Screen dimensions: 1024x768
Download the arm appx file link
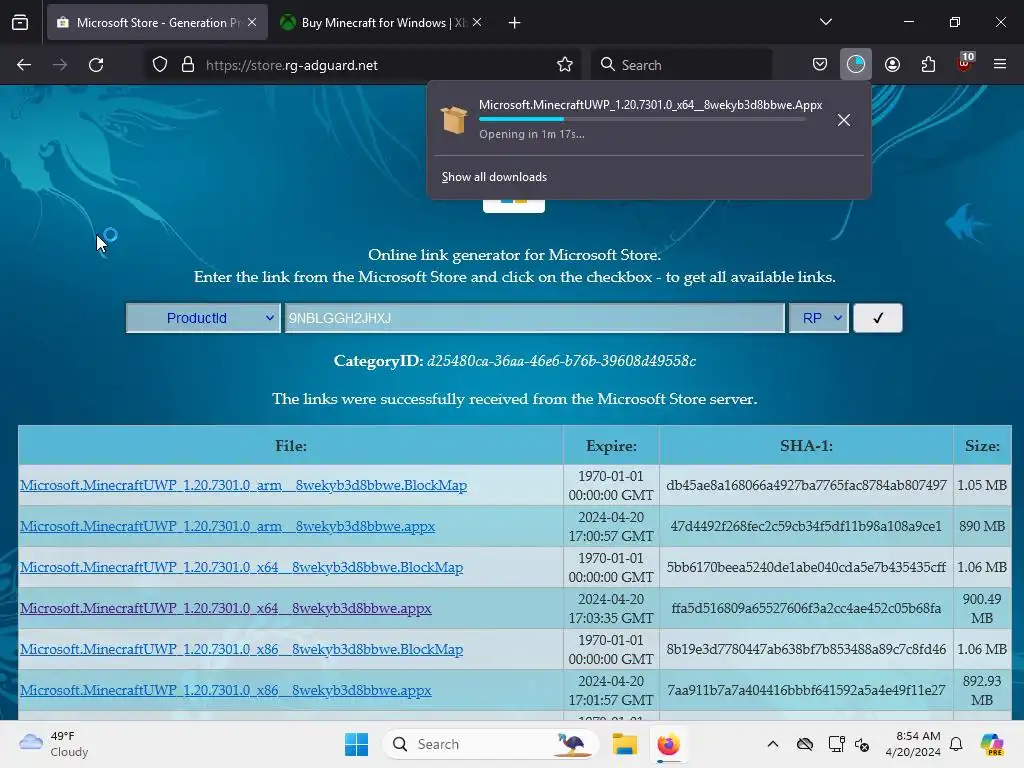point(227,526)
